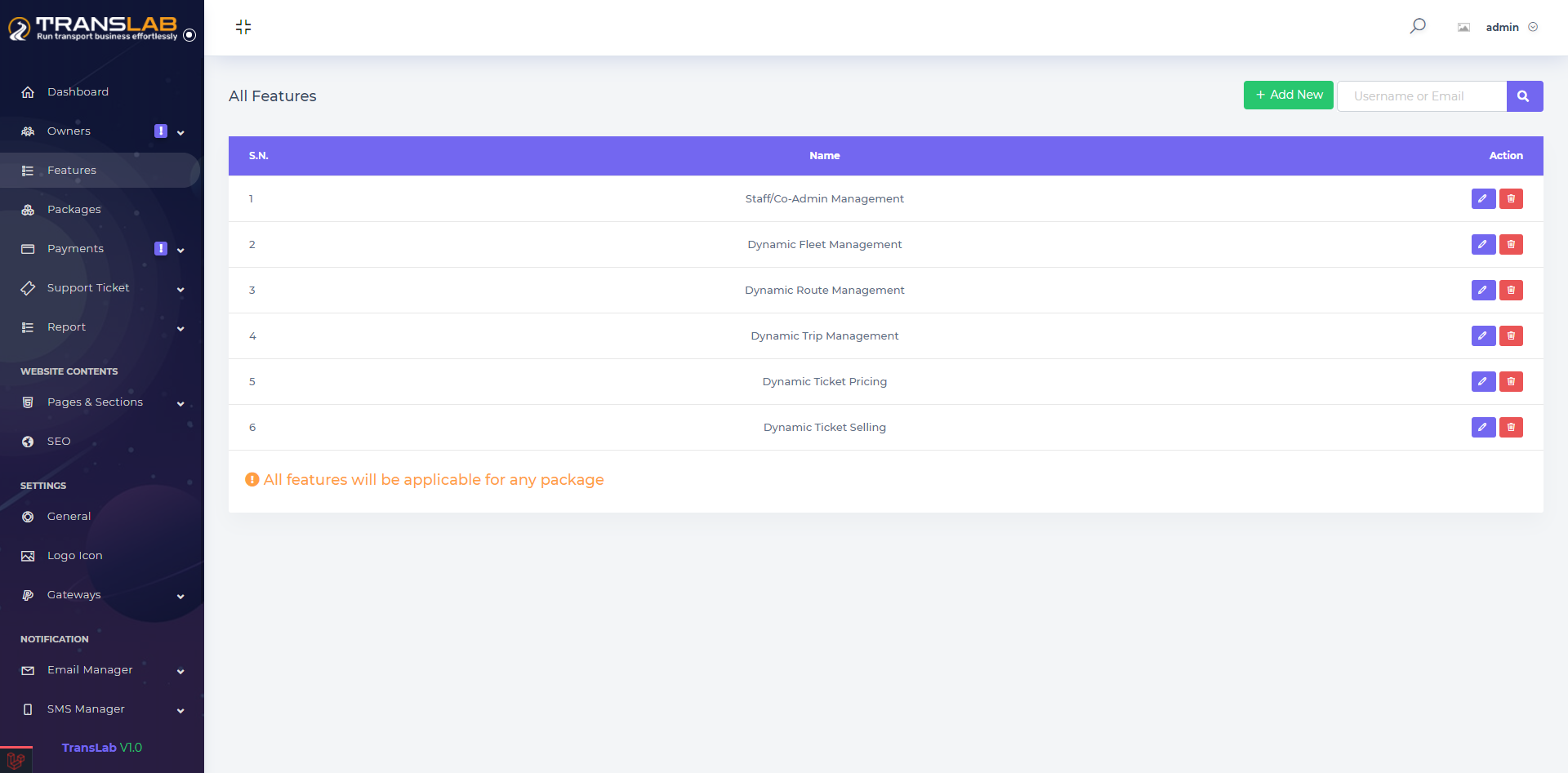Go to the Packages menu item

(x=74, y=210)
